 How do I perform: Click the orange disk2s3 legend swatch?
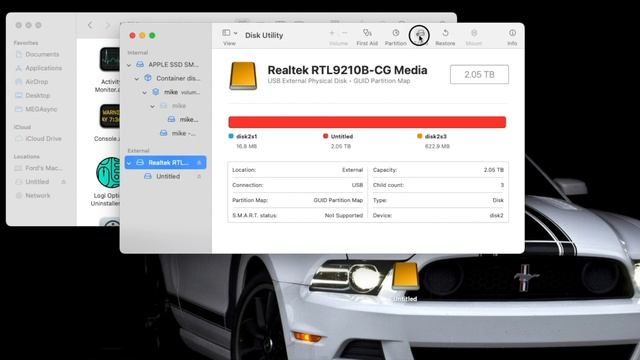click(x=420, y=136)
